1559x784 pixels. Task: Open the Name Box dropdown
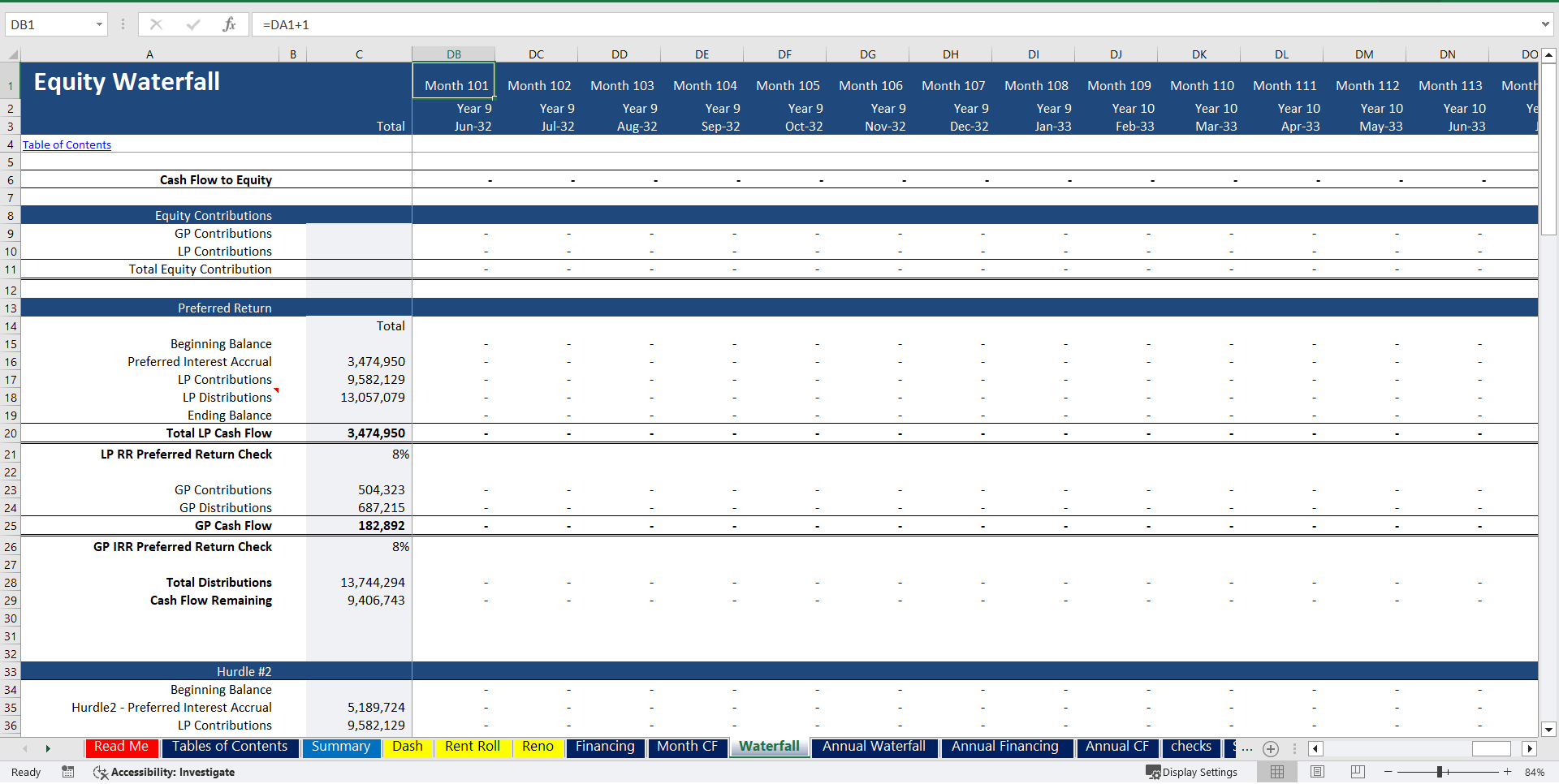101,24
